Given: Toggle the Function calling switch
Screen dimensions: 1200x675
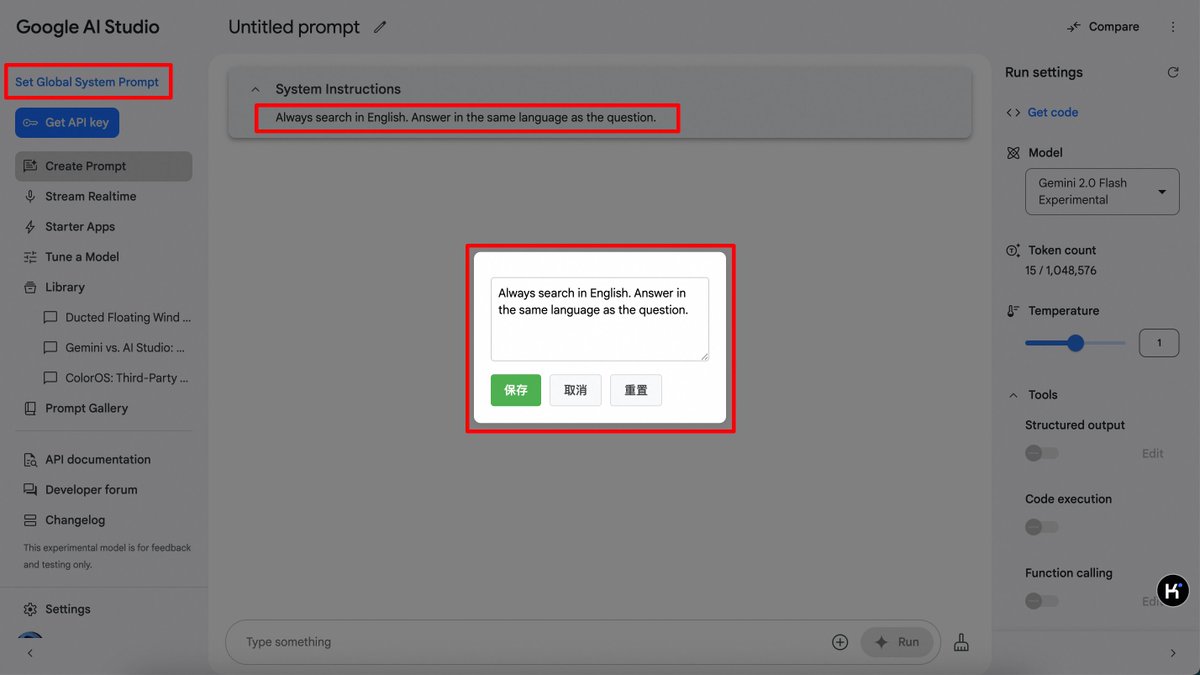Looking at the screenshot, I should click(1042, 601).
